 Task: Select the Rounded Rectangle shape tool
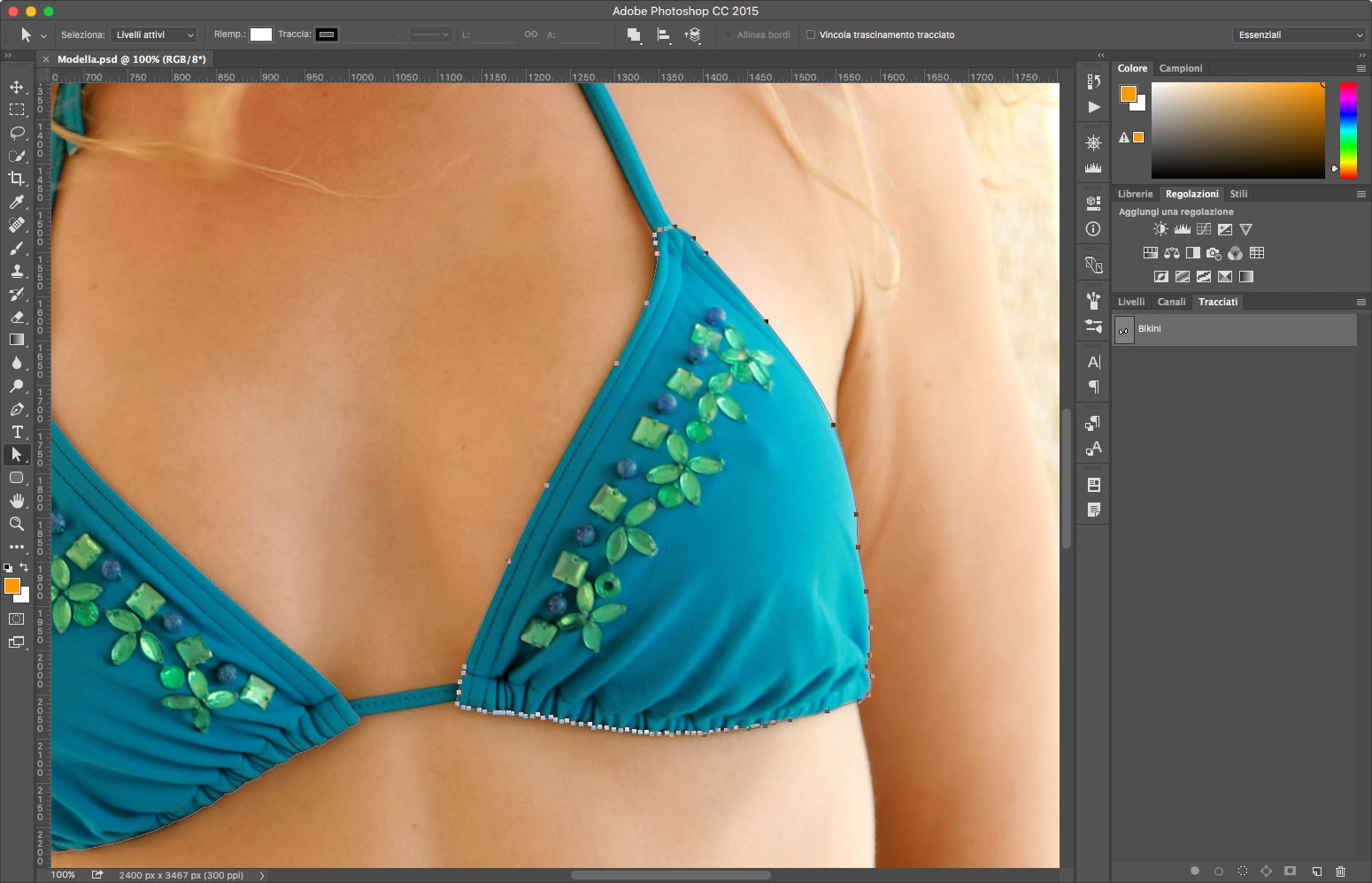tap(17, 478)
